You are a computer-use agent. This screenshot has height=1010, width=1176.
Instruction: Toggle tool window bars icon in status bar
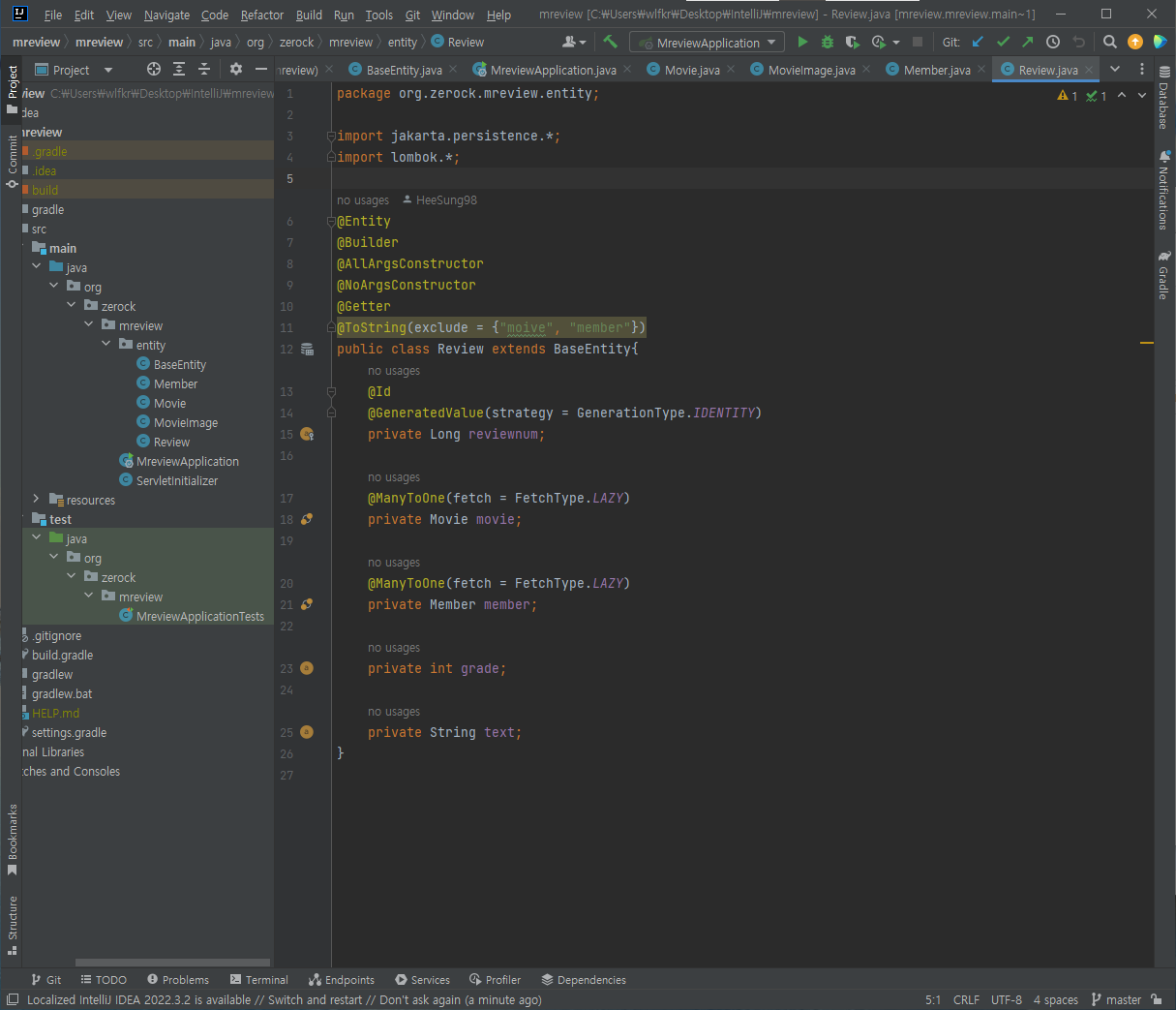(13, 999)
